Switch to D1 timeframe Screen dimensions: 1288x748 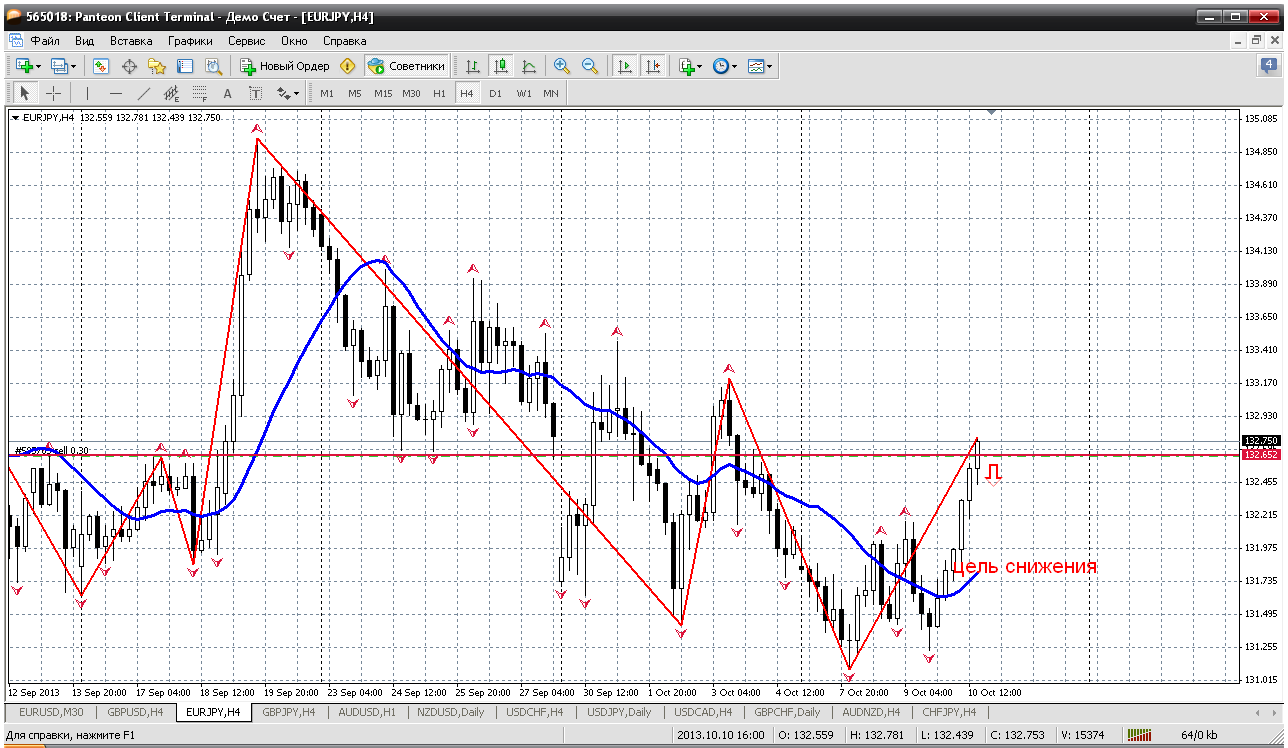tap(495, 93)
